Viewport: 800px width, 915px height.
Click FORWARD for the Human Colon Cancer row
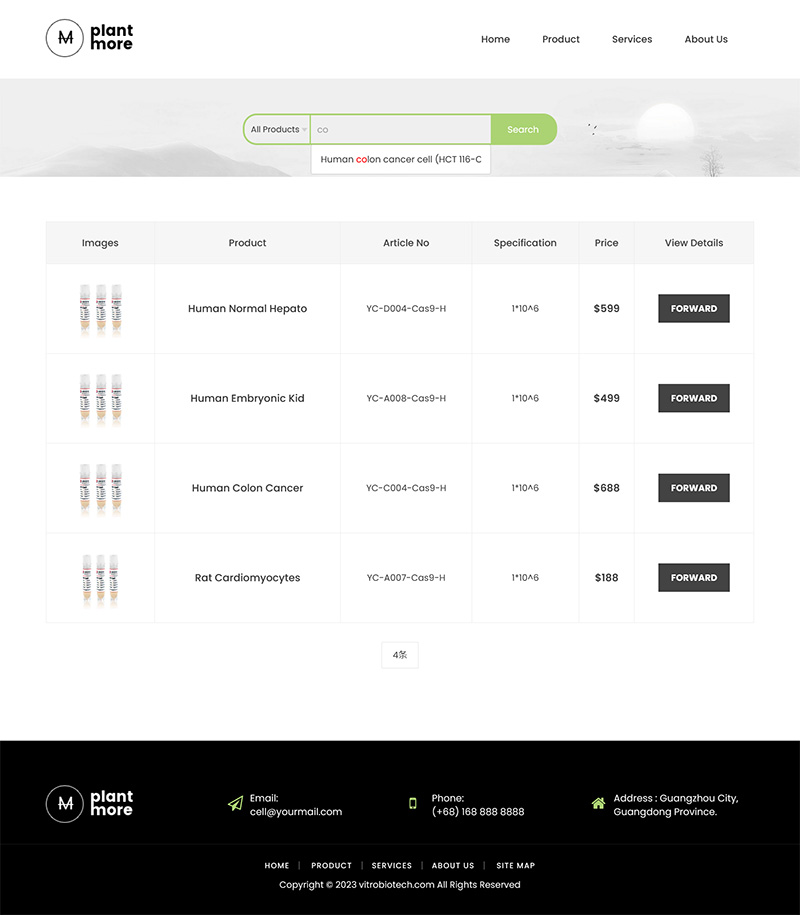coord(693,488)
